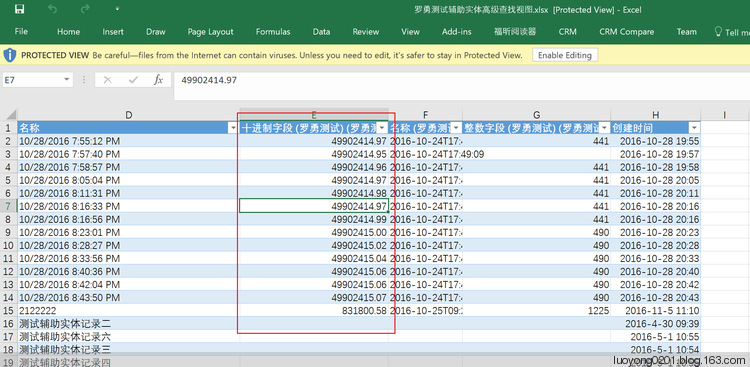The width and height of the screenshot is (750, 367).
Task: Open filter dropdown for 名称 column D
Action: click(233, 128)
